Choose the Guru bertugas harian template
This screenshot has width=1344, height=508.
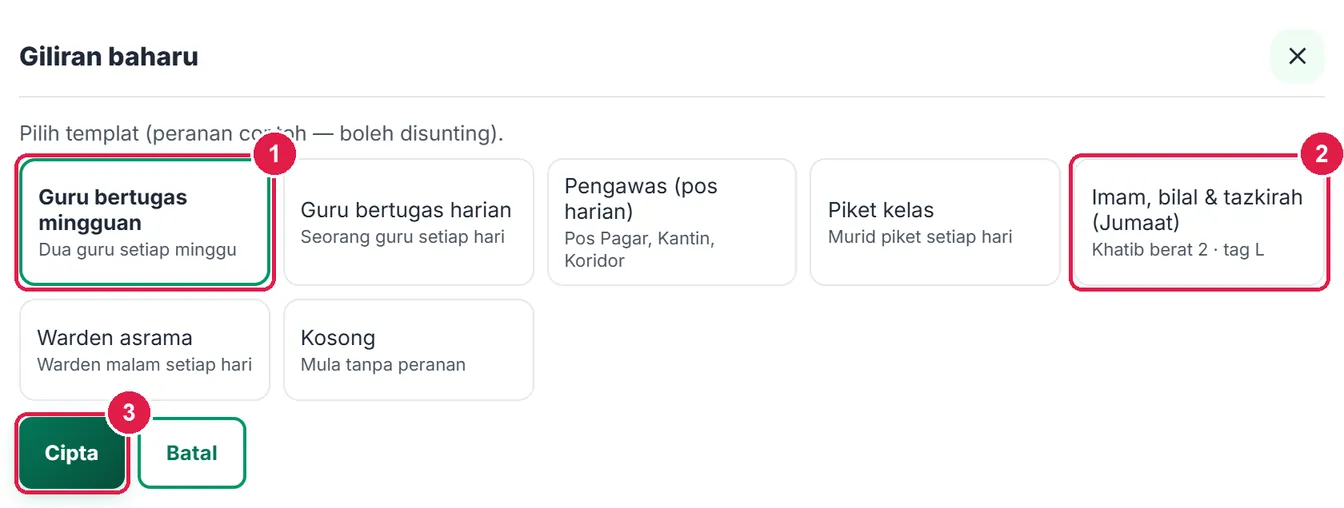click(x=408, y=222)
